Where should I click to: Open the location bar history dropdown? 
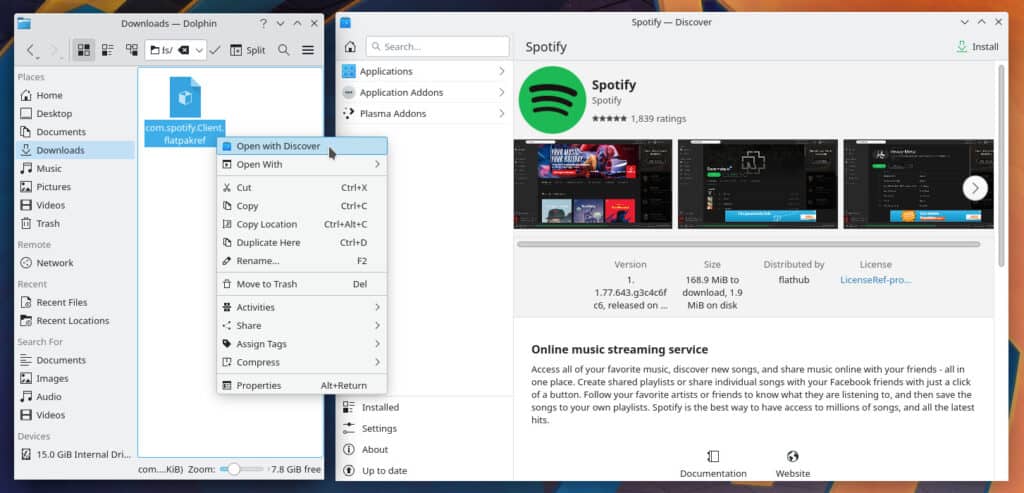pos(199,50)
